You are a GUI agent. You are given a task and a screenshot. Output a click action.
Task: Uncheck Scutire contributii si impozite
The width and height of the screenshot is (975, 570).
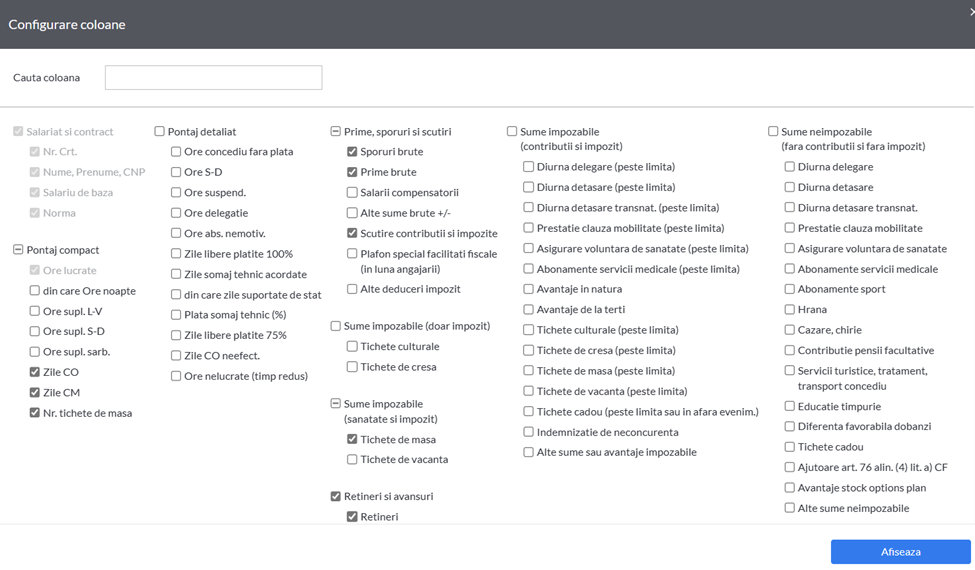pos(353,233)
